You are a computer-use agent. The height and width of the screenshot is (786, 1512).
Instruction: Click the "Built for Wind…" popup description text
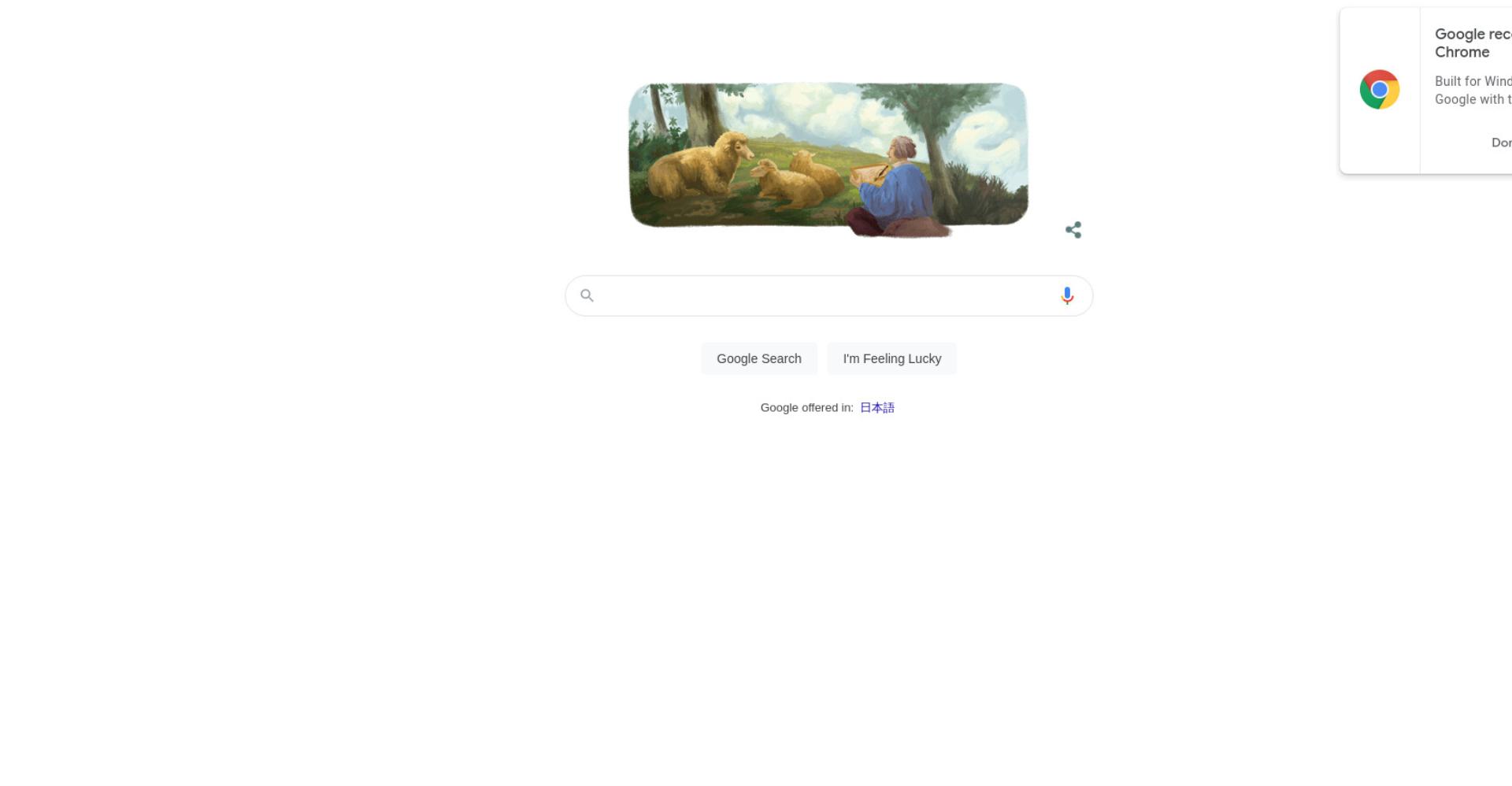coord(1473,91)
